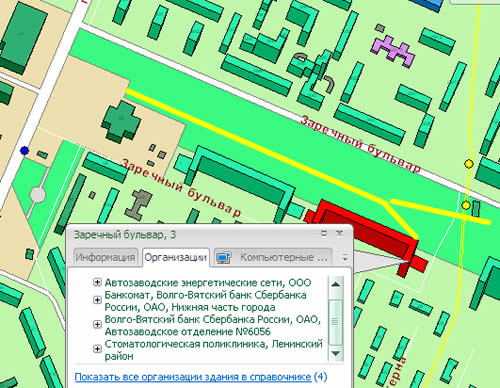Image resolution: width=500 pixels, height=388 pixels.
Task: Open the Компьютерные tab
Action: pyautogui.click(x=273, y=258)
